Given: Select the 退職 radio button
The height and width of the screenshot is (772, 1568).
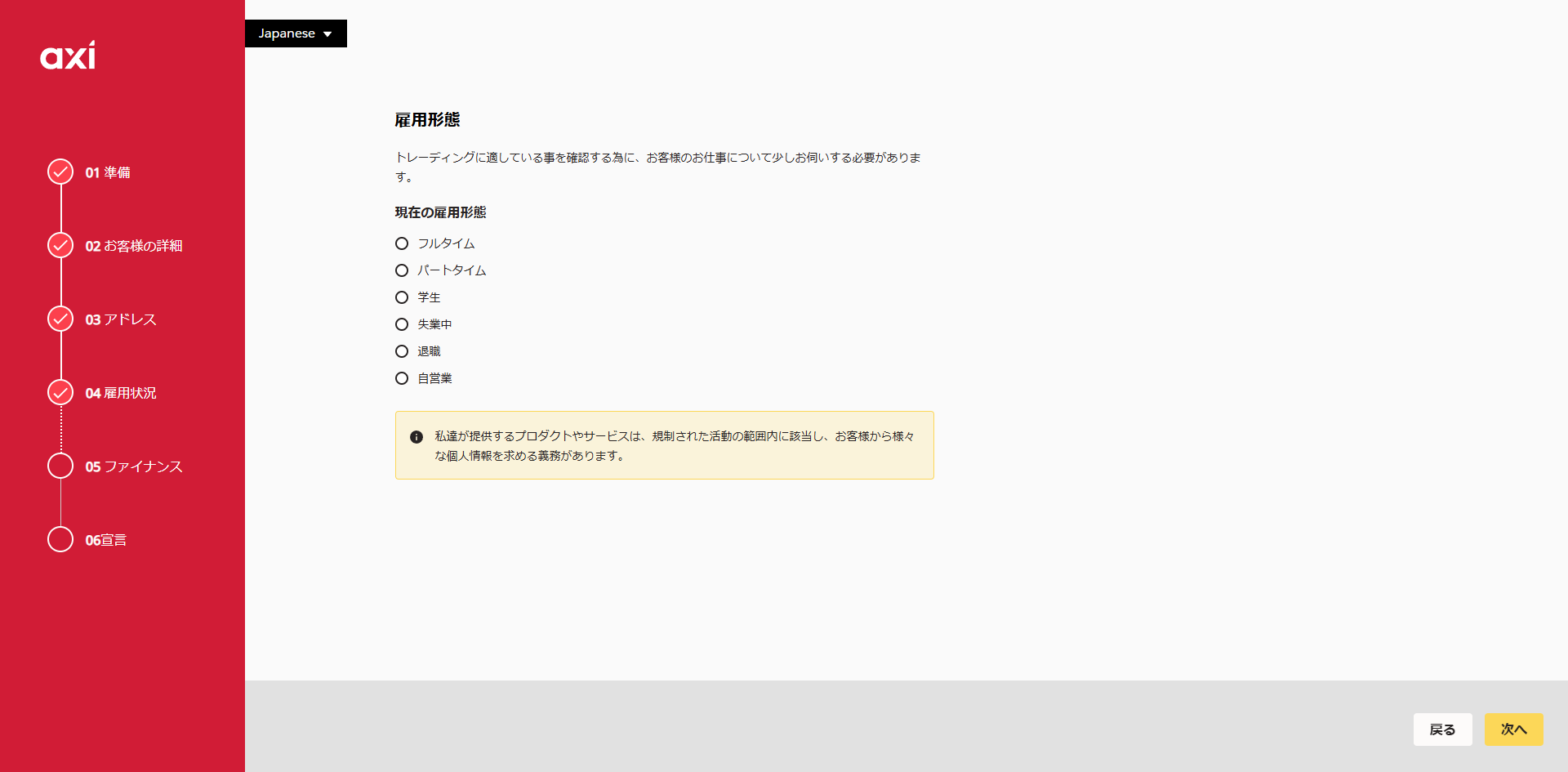Looking at the screenshot, I should coord(402,351).
